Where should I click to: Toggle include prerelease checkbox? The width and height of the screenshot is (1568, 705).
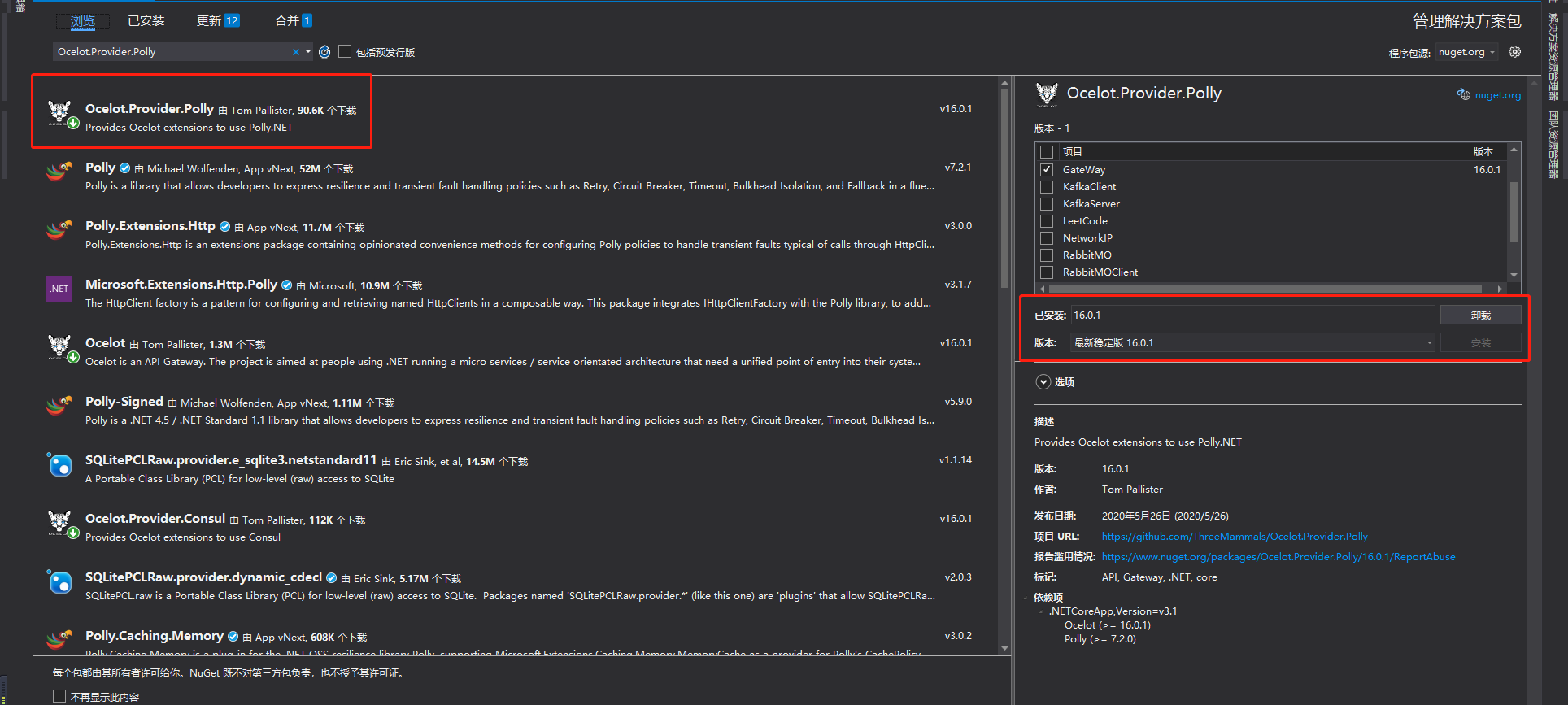click(x=345, y=51)
